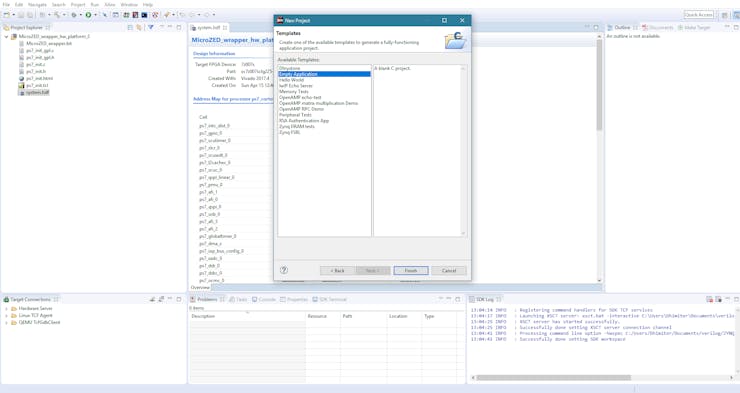Switch to the SDK Terminal tab
The height and width of the screenshot is (393, 740).
[x=330, y=300]
